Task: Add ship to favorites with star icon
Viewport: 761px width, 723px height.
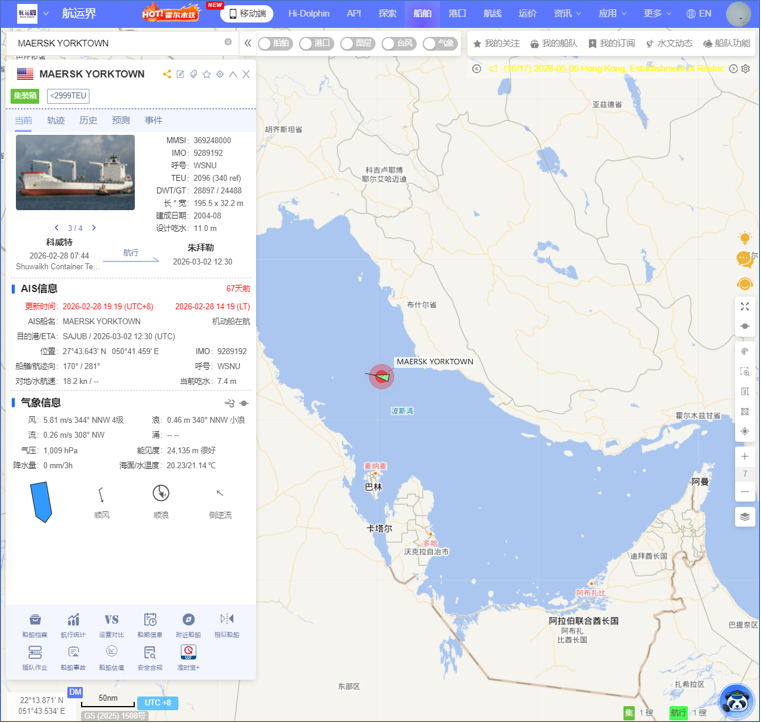Action: 207,74
